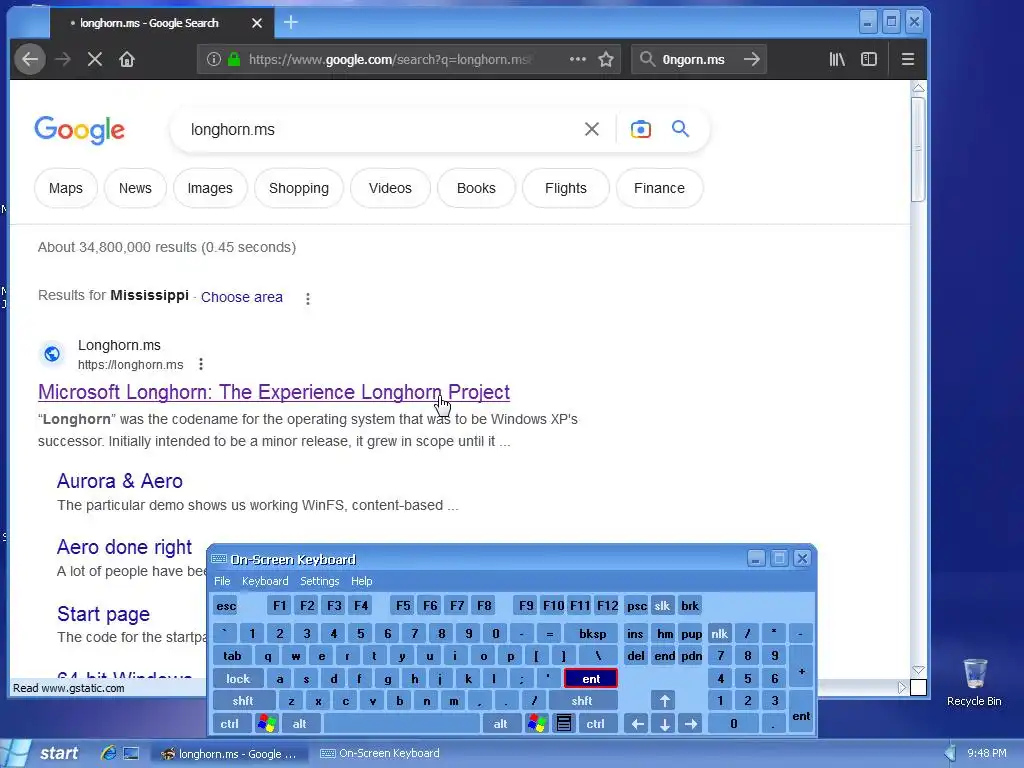The width and height of the screenshot is (1024, 768).
Task: Click into the Google search text field
Action: 379,129
